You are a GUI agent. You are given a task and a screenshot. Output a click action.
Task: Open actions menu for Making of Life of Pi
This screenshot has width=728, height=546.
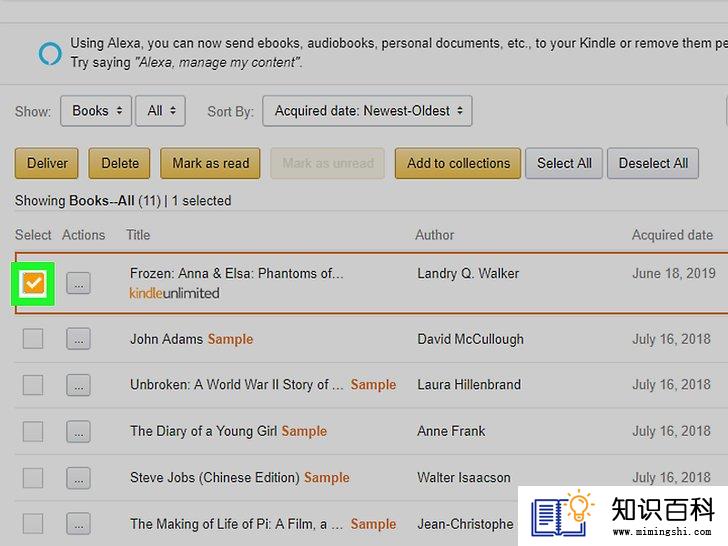point(78,524)
